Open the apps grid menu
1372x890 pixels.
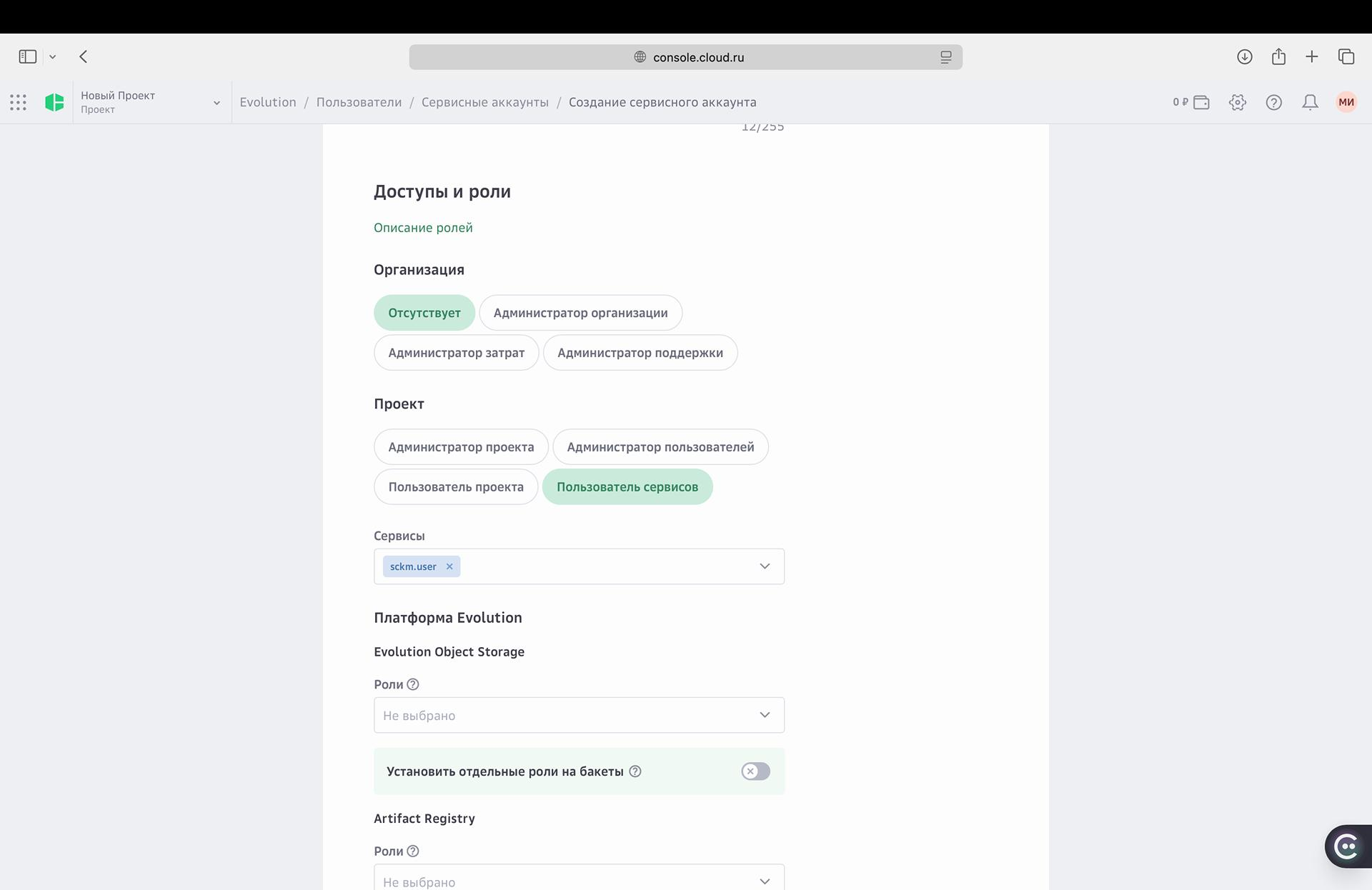click(19, 102)
